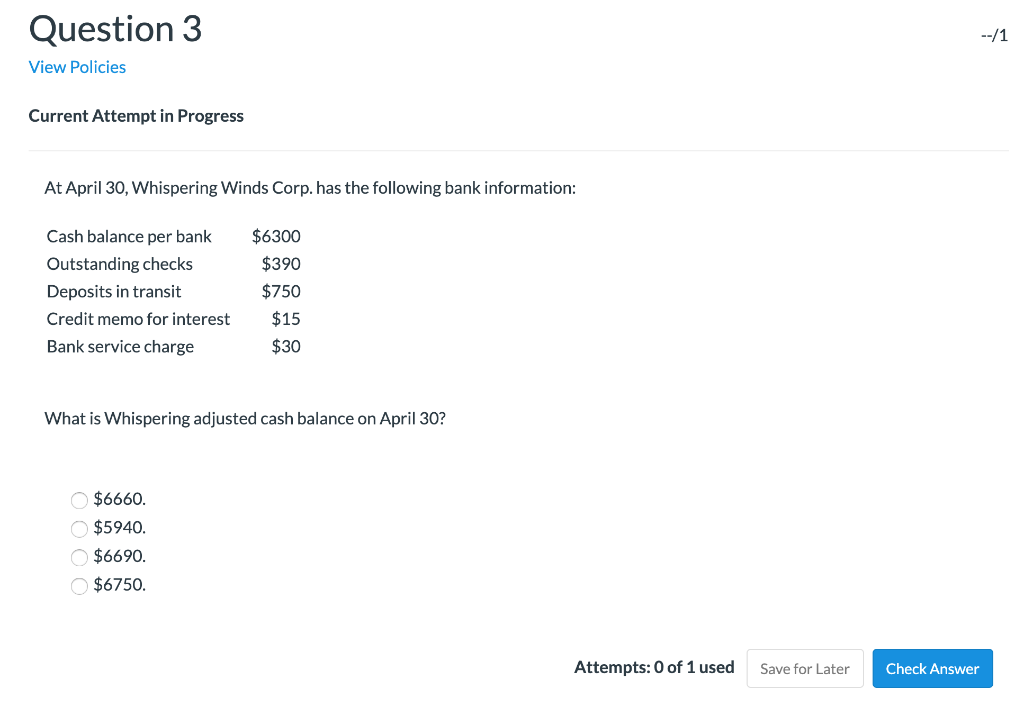The width and height of the screenshot is (1024, 716).
Task: Click the score indicator showing --/1
Action: click(993, 34)
